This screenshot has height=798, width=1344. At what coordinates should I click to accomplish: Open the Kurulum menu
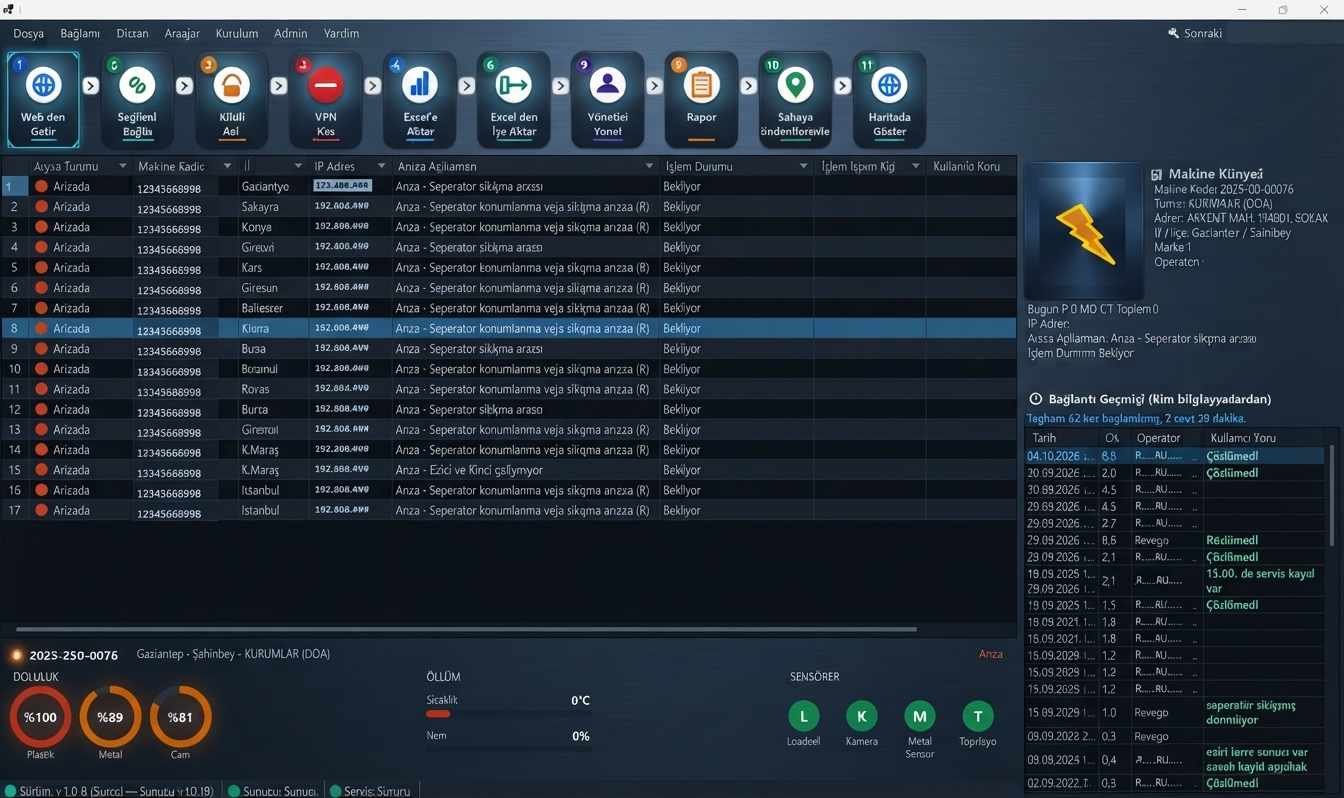pos(237,33)
